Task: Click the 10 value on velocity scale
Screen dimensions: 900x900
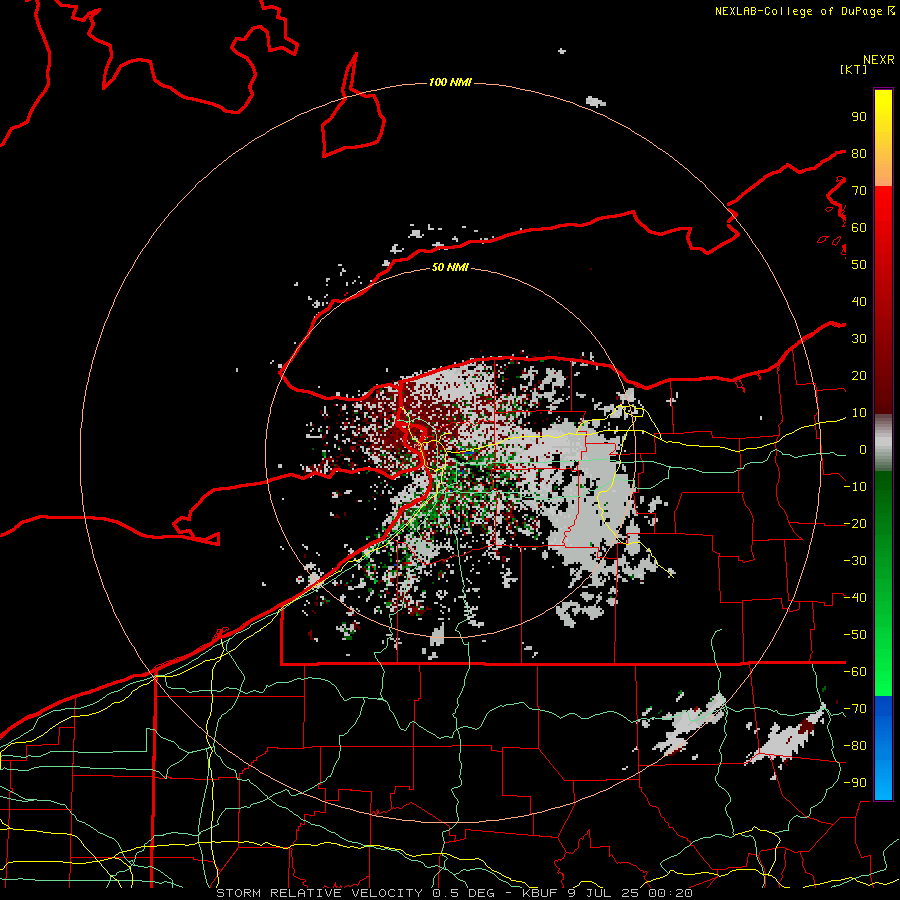Action: (859, 413)
